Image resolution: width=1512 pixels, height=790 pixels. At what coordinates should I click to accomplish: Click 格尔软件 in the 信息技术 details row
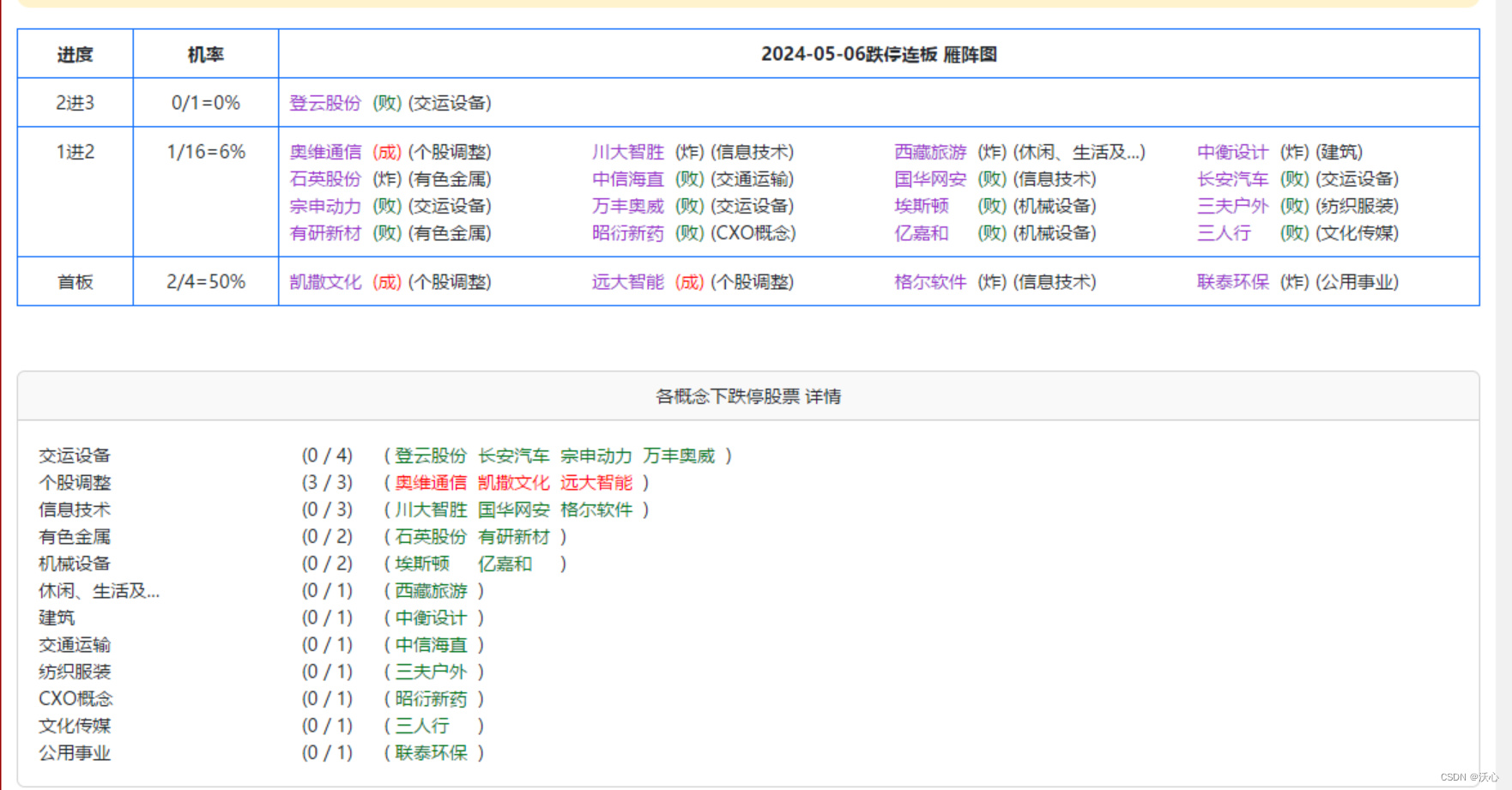596,510
